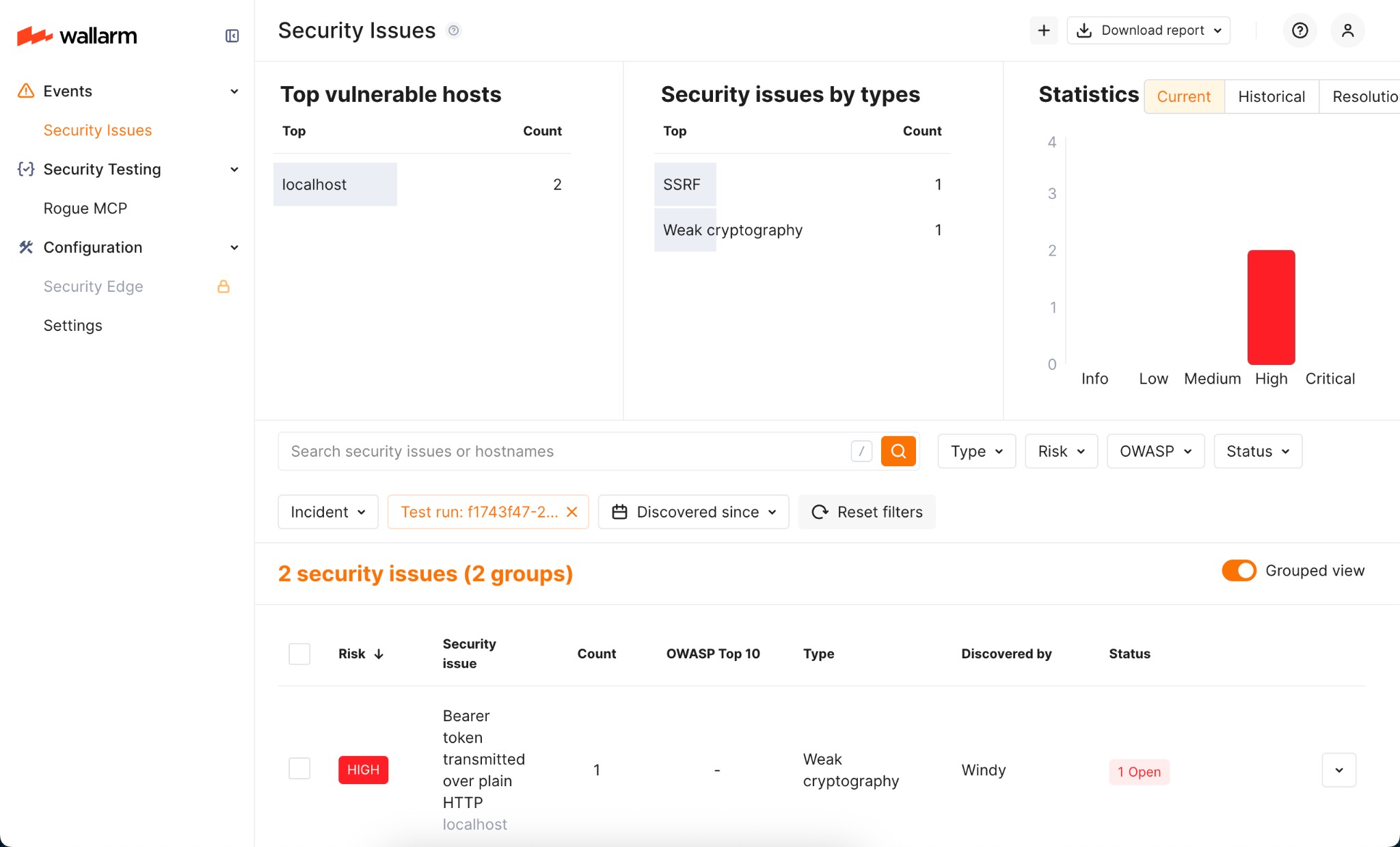Collapse the sidebar panel

pyautogui.click(x=231, y=36)
